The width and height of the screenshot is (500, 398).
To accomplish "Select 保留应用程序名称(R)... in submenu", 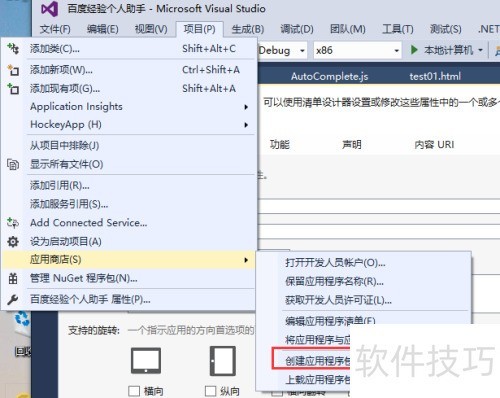I will coord(363,282).
